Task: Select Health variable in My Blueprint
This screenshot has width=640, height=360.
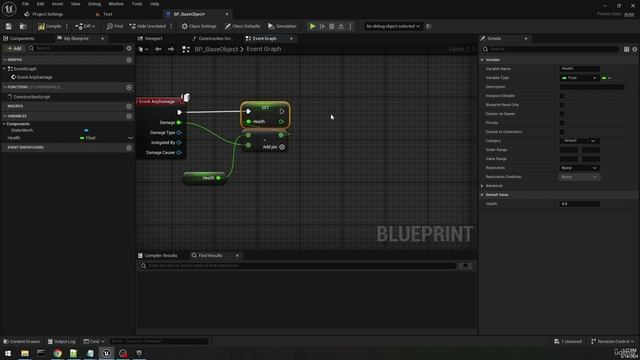Action: (14, 138)
